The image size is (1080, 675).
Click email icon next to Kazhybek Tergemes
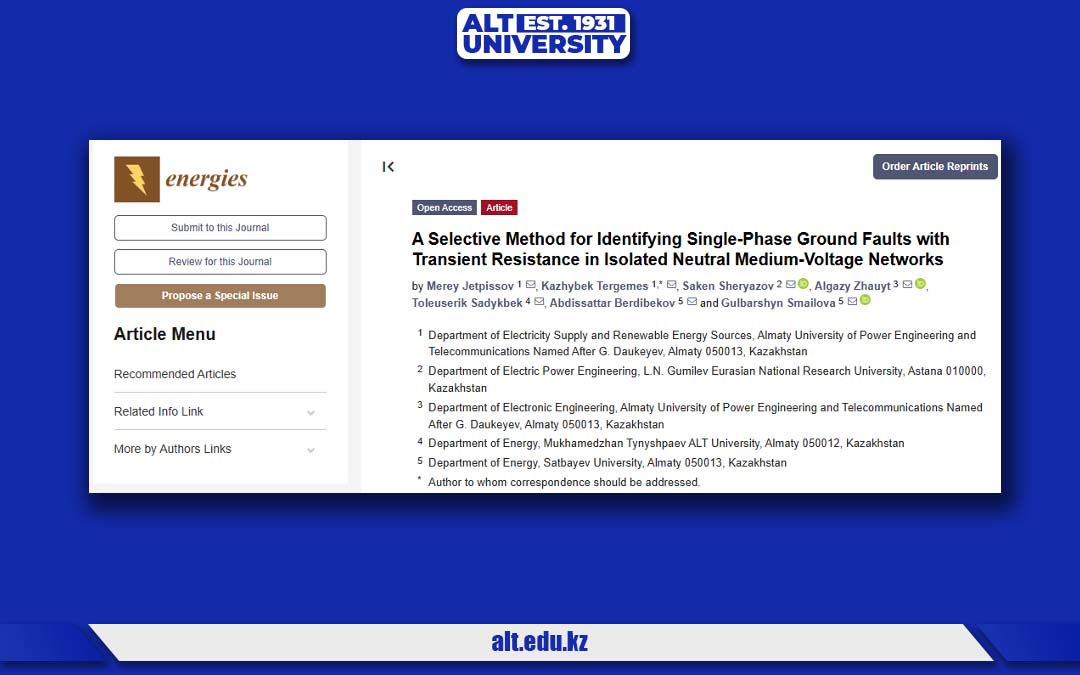[672, 286]
